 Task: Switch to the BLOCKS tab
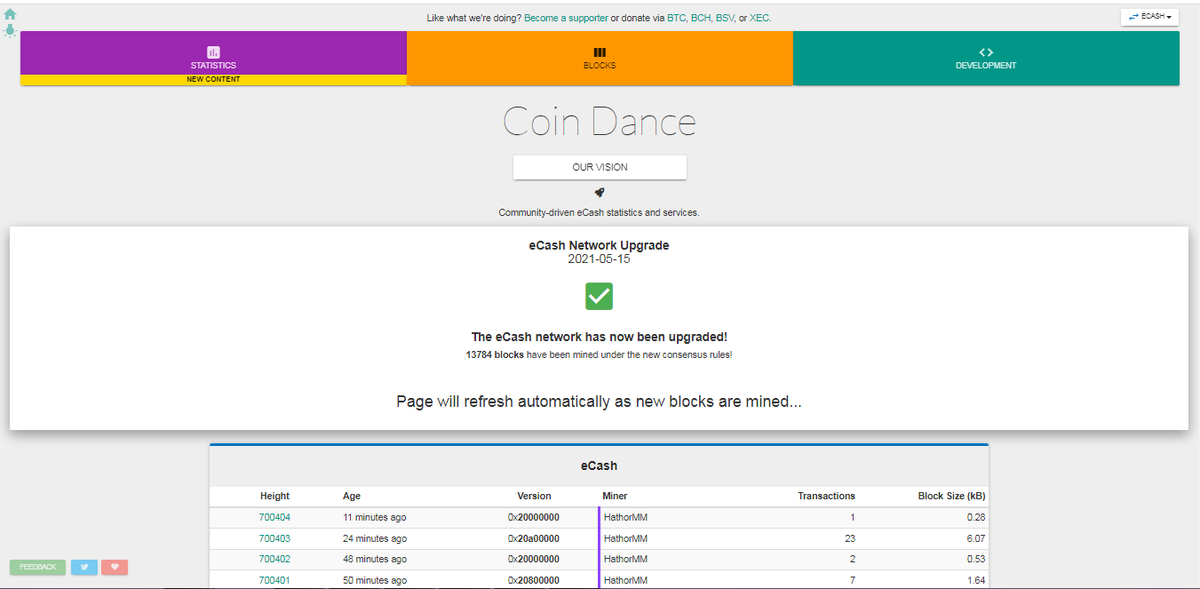600,58
